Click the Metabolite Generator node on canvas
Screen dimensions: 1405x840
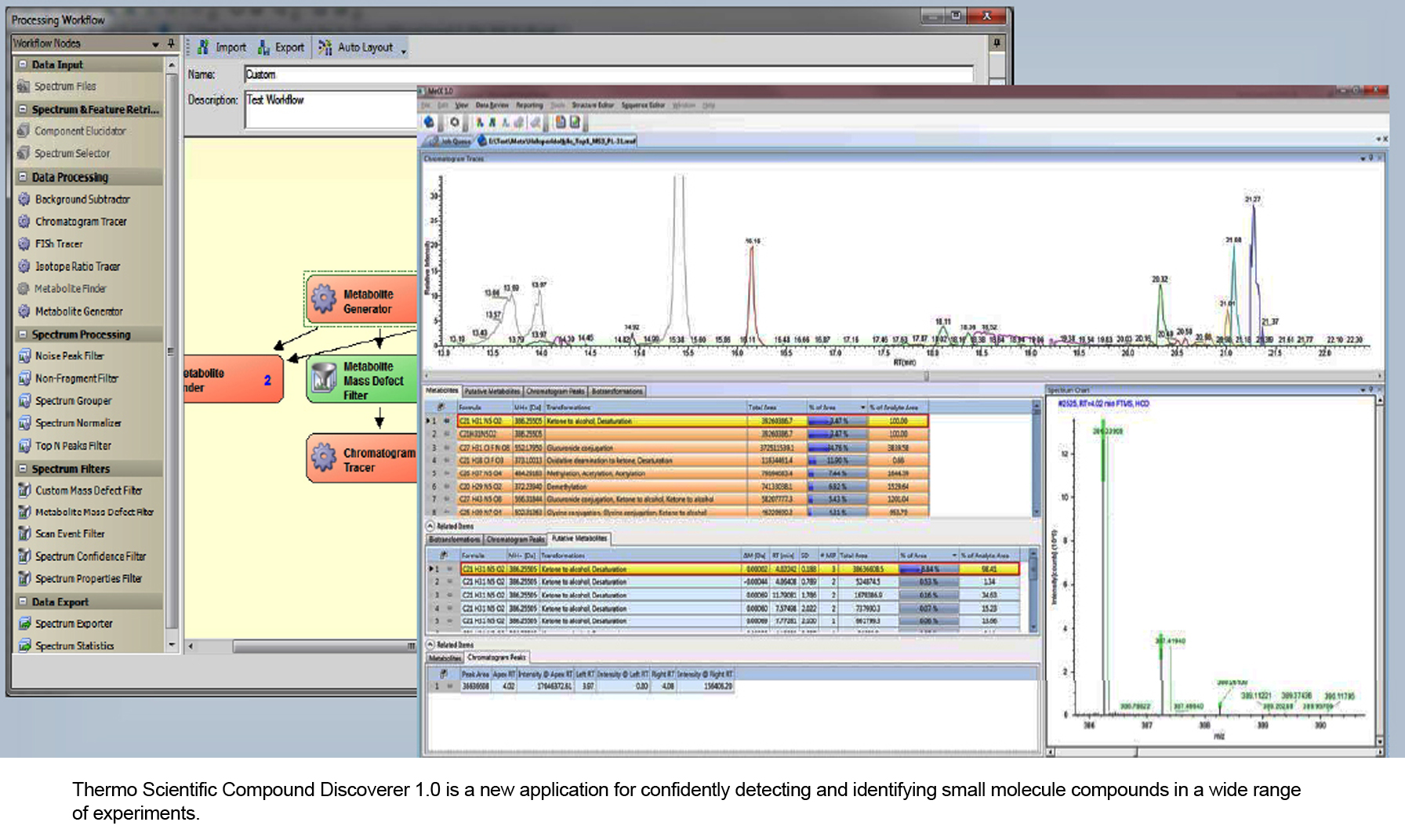pos(361,299)
